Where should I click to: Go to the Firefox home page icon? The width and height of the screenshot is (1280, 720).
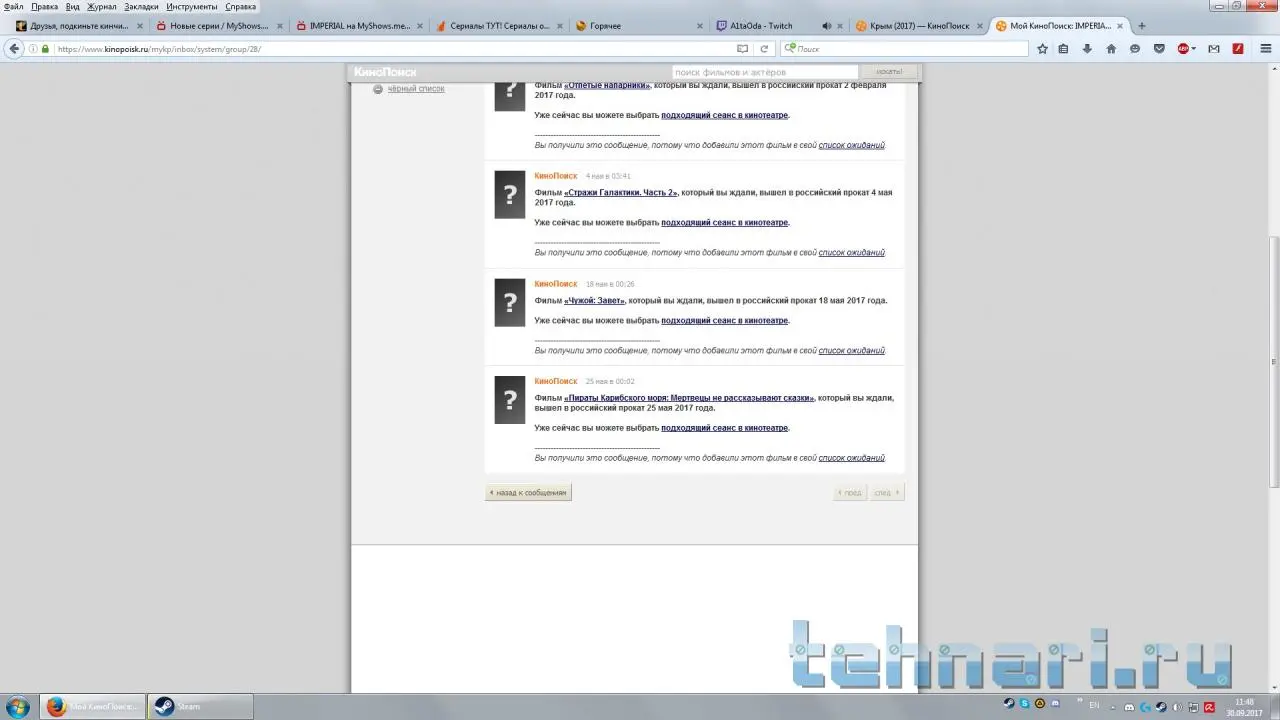click(1111, 48)
